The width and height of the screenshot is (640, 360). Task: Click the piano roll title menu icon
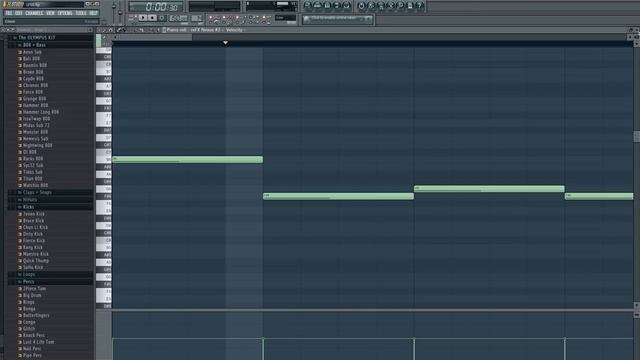coord(164,30)
